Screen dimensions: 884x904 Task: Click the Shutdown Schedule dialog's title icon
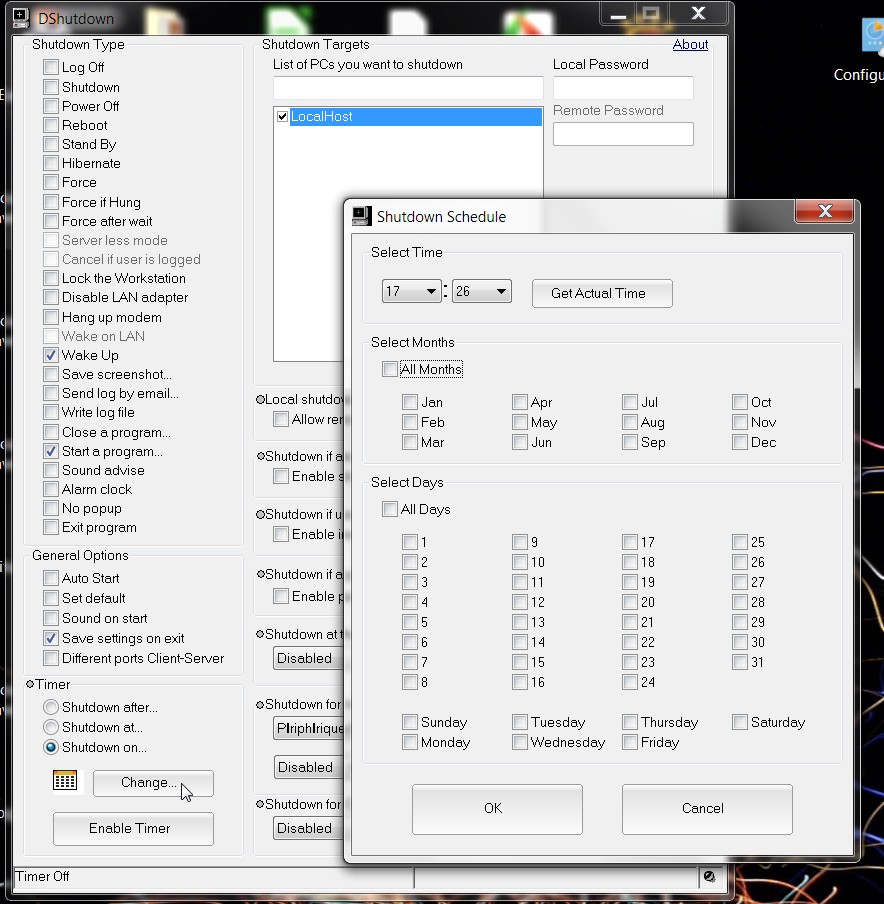[362, 216]
